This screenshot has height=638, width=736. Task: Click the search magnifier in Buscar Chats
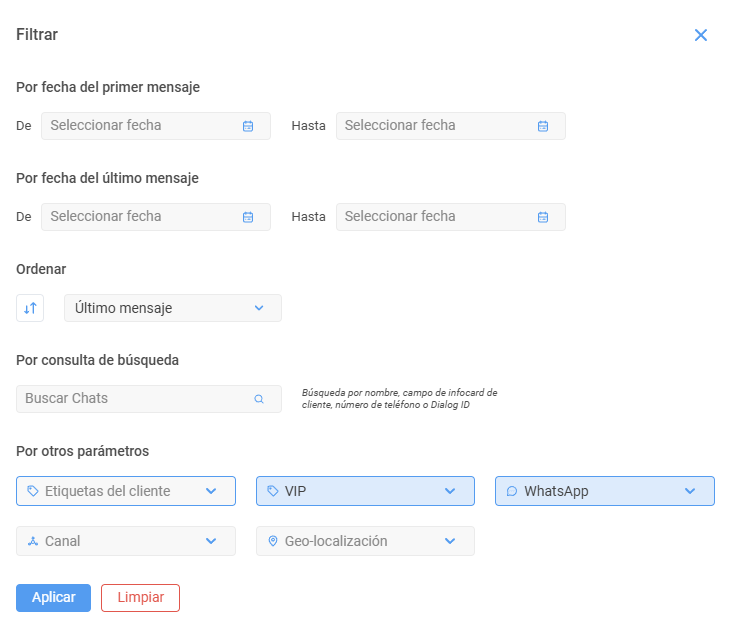[x=259, y=399]
